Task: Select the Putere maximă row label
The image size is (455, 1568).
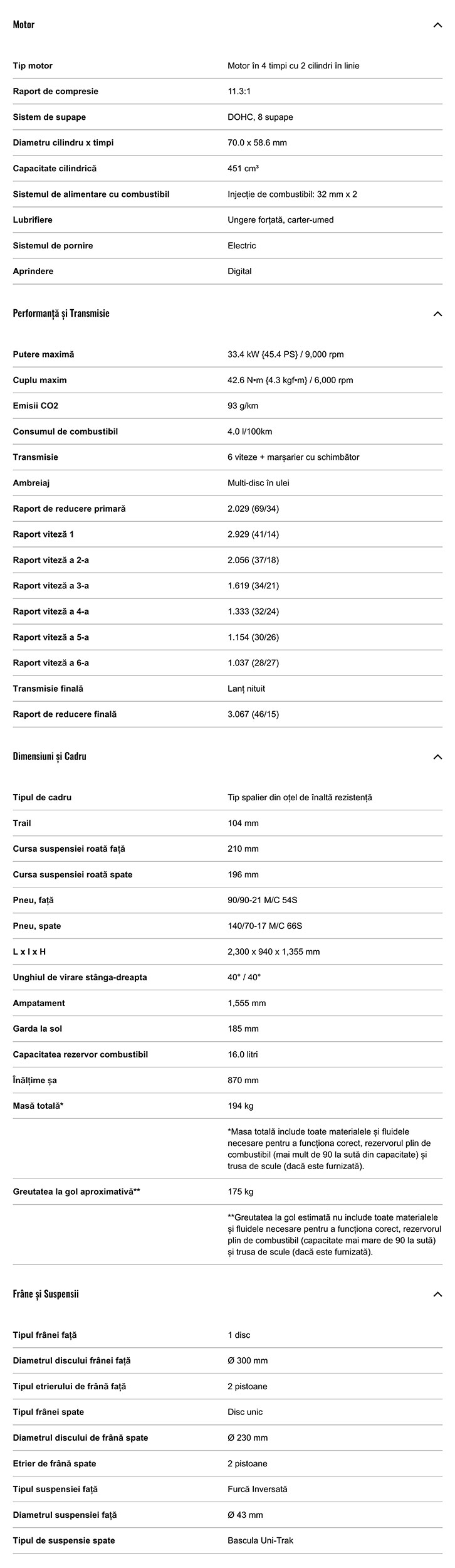Action: (x=43, y=354)
